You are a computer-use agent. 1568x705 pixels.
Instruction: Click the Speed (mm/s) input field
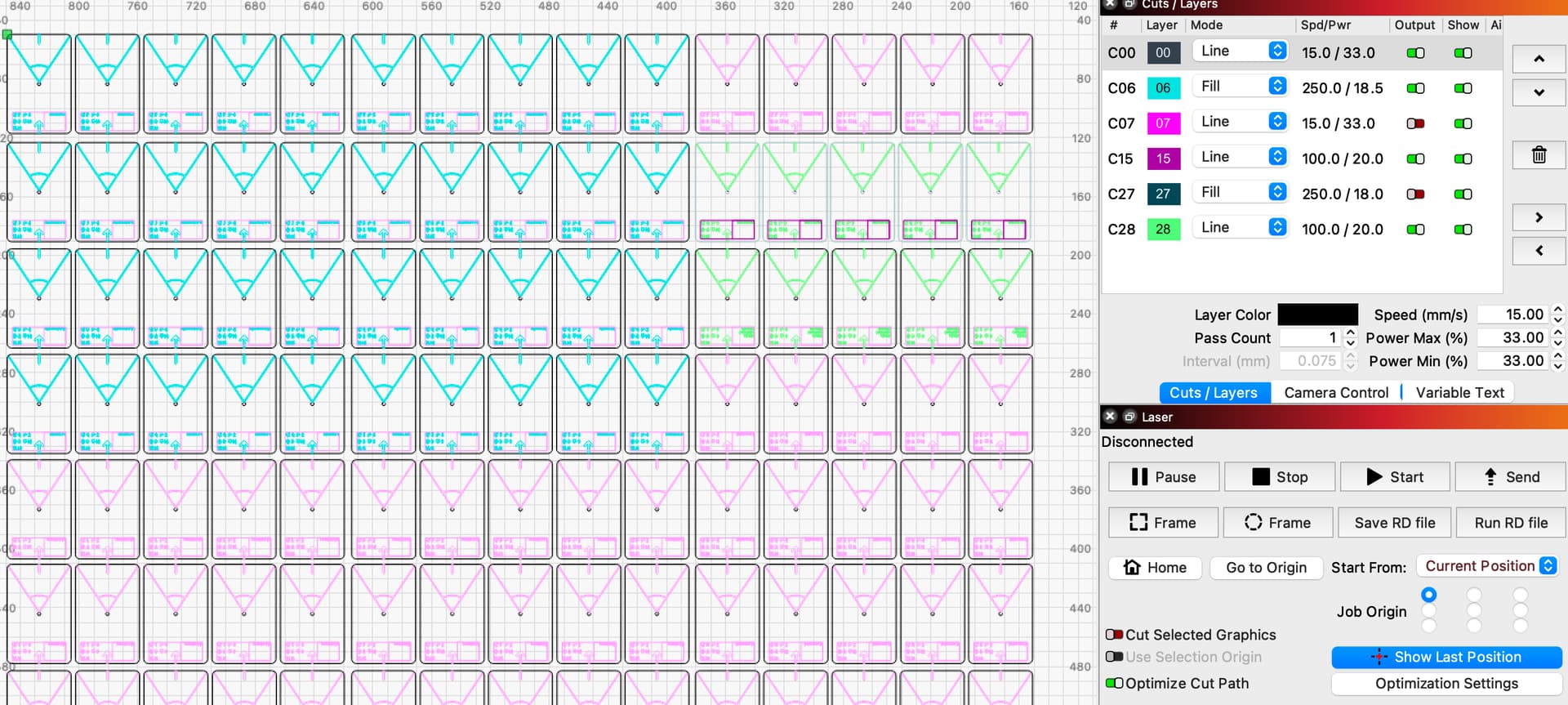[x=1513, y=315]
